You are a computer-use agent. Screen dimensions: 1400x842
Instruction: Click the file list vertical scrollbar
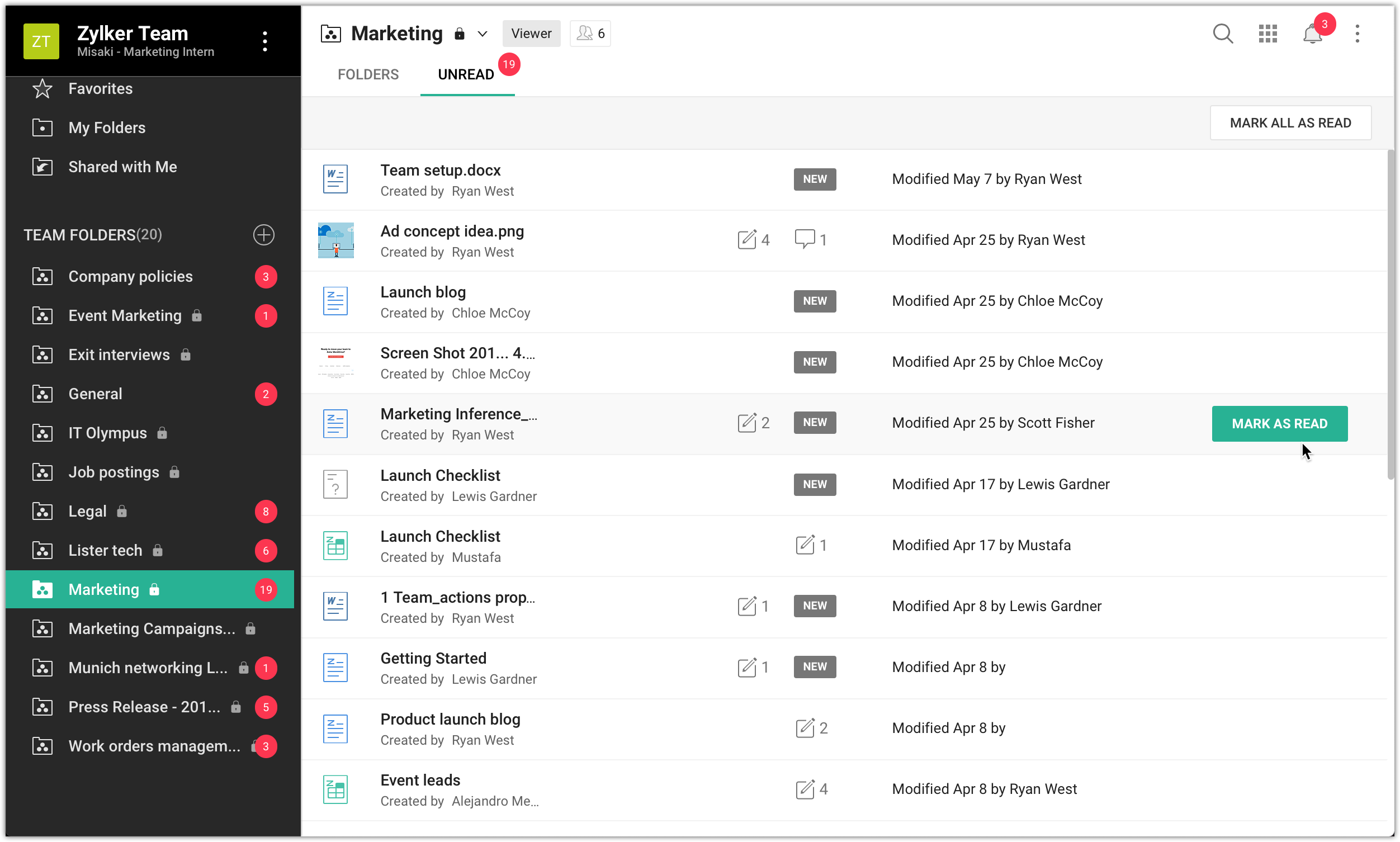click(1390, 315)
